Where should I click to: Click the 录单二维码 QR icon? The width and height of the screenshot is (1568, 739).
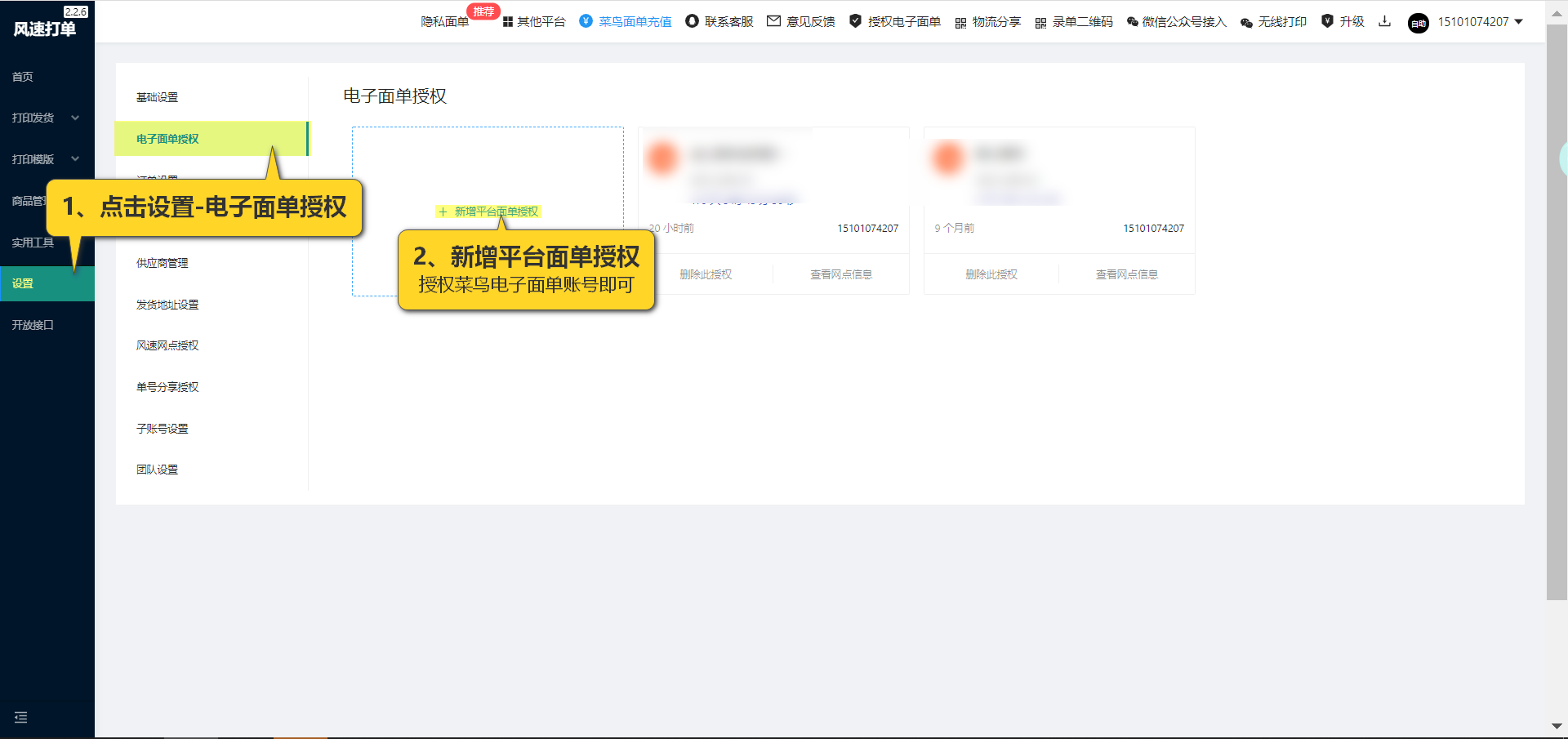click(1040, 23)
